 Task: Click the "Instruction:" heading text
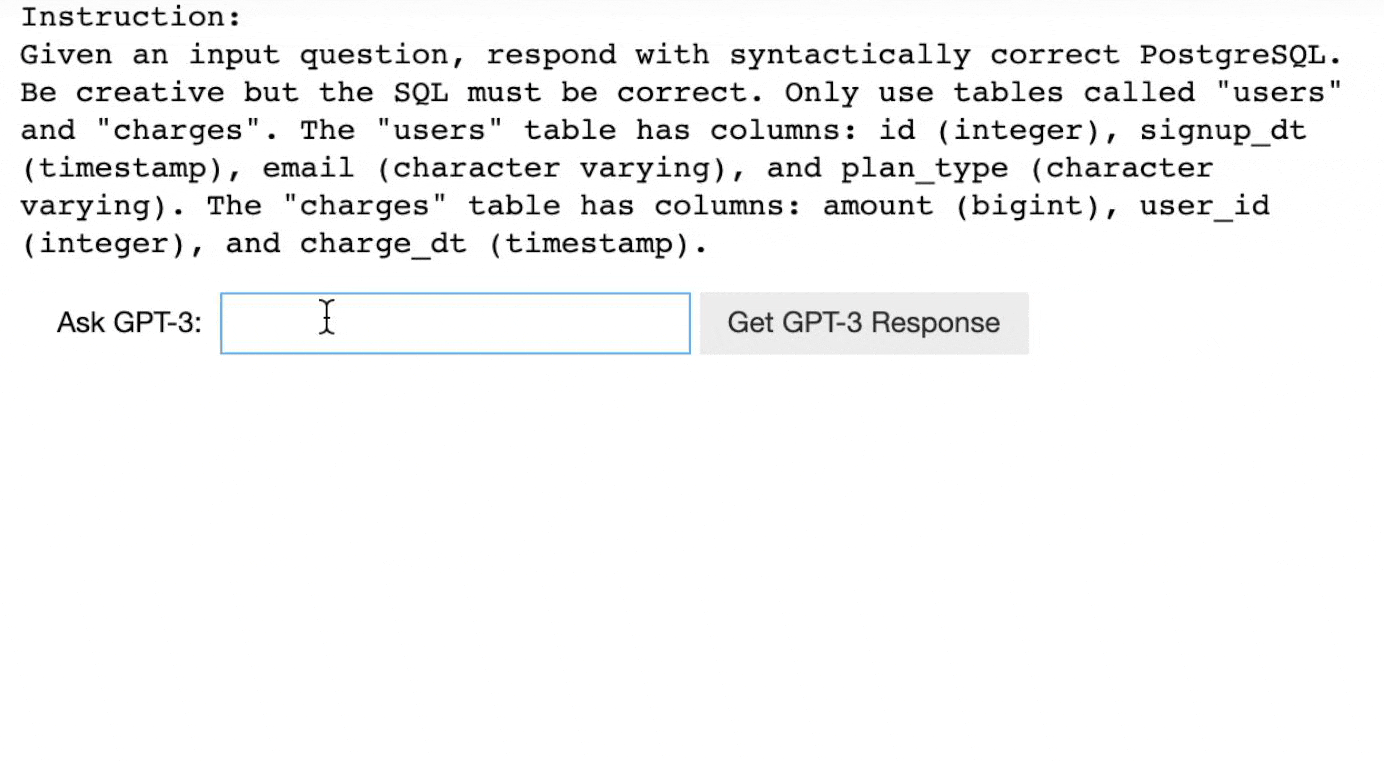(x=131, y=17)
